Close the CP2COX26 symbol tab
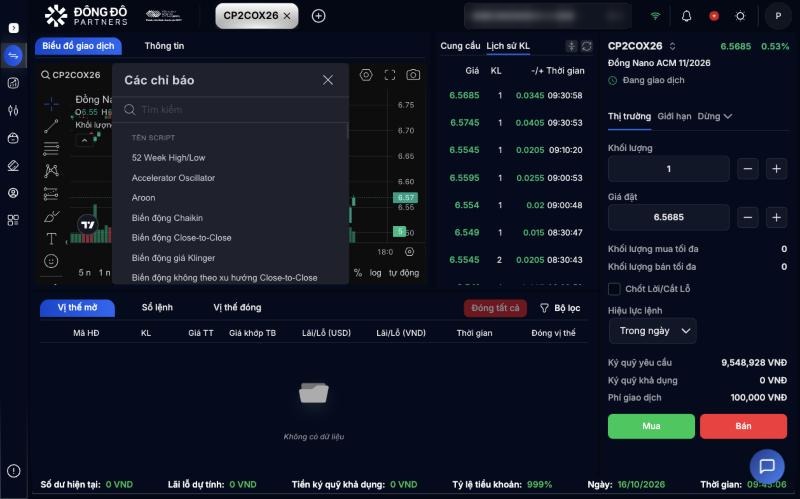This screenshot has width=800, height=499. 287,16
